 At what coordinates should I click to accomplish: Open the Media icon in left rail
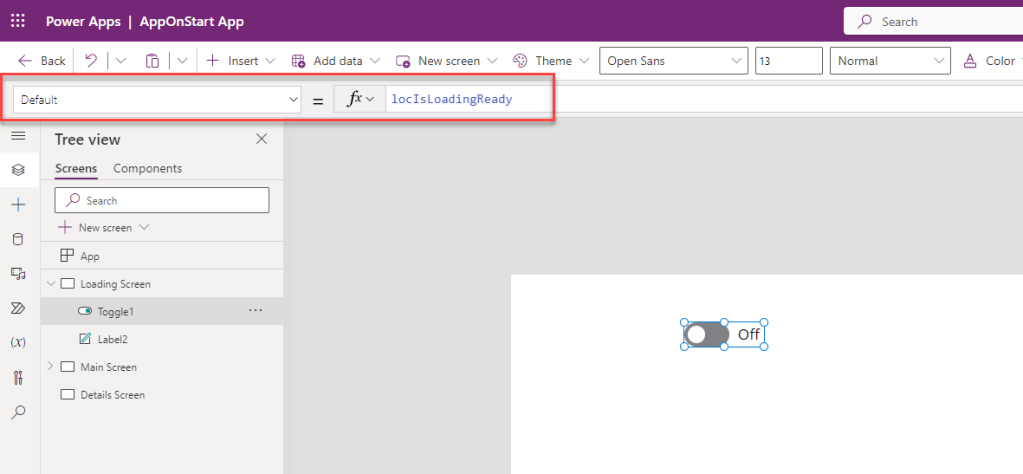[x=18, y=273]
